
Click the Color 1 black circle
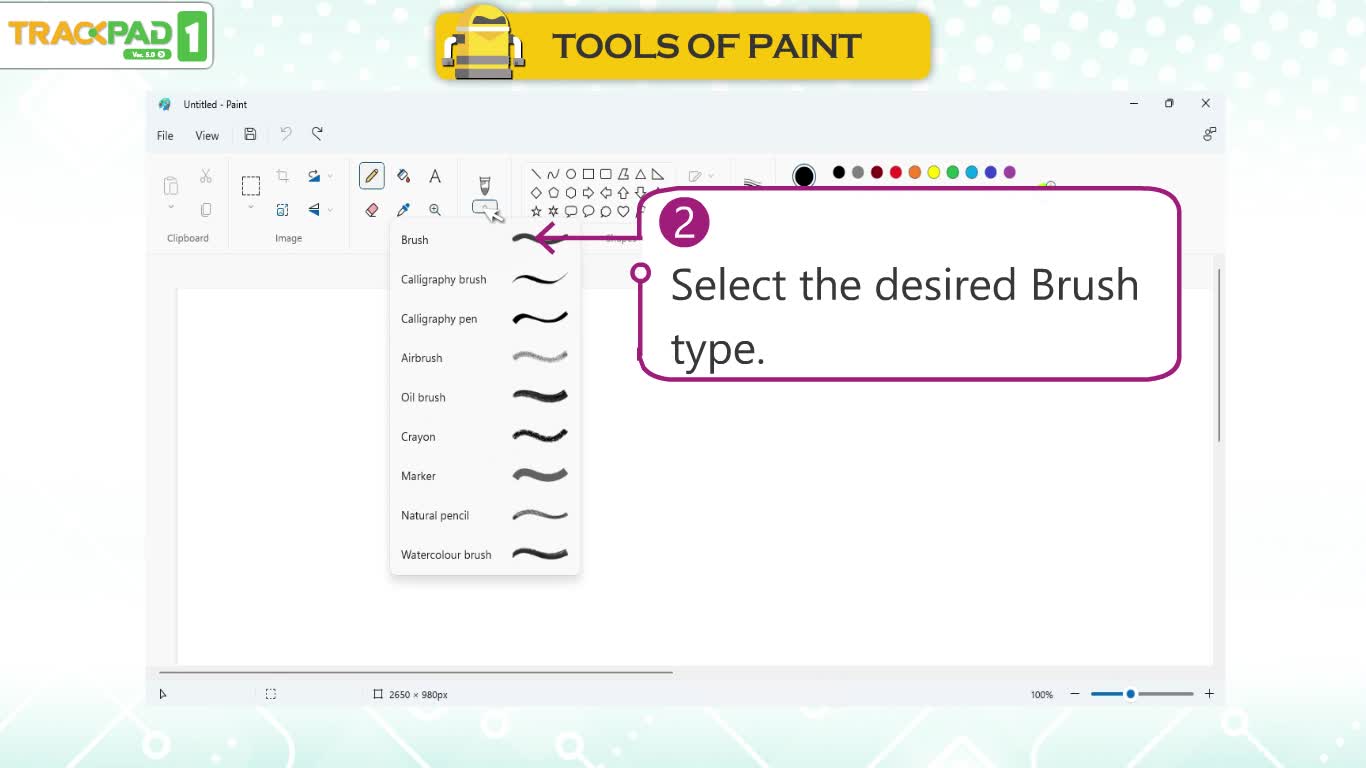tap(804, 177)
